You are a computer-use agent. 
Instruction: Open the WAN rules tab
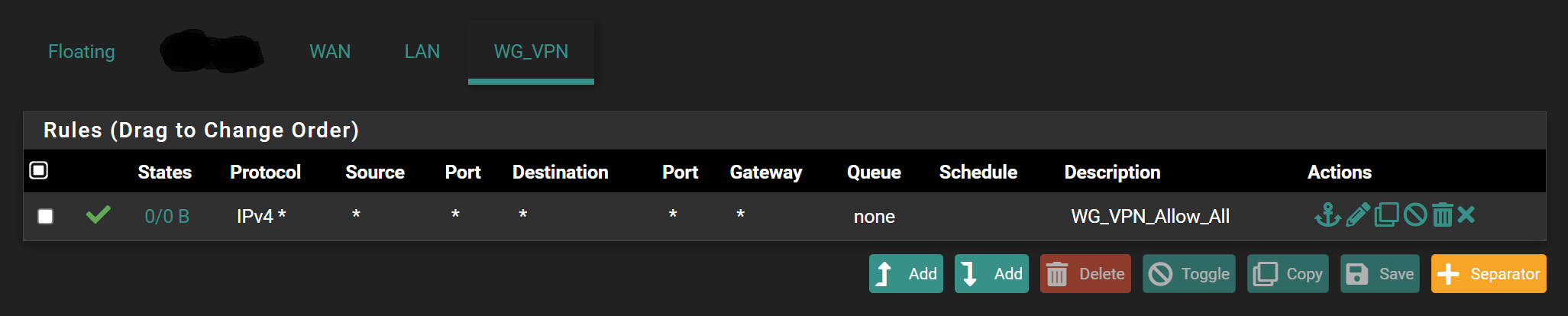(330, 52)
